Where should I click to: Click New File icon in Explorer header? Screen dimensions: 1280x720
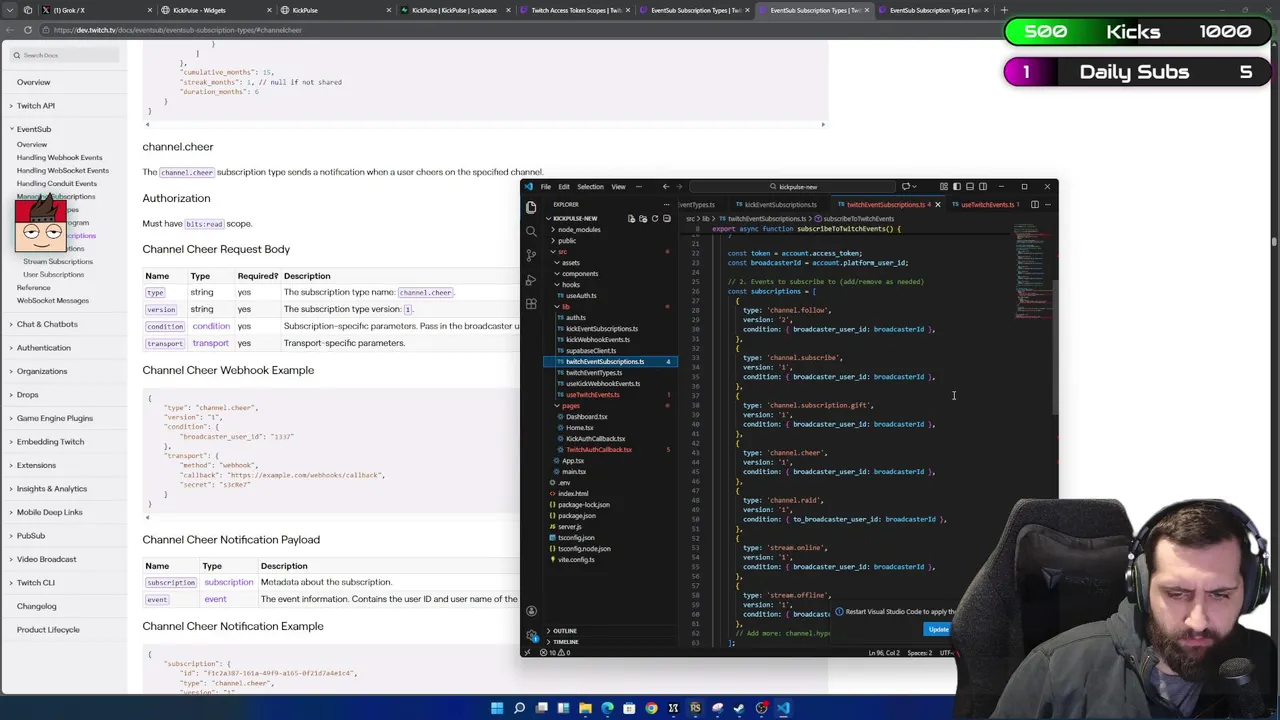coord(631,218)
